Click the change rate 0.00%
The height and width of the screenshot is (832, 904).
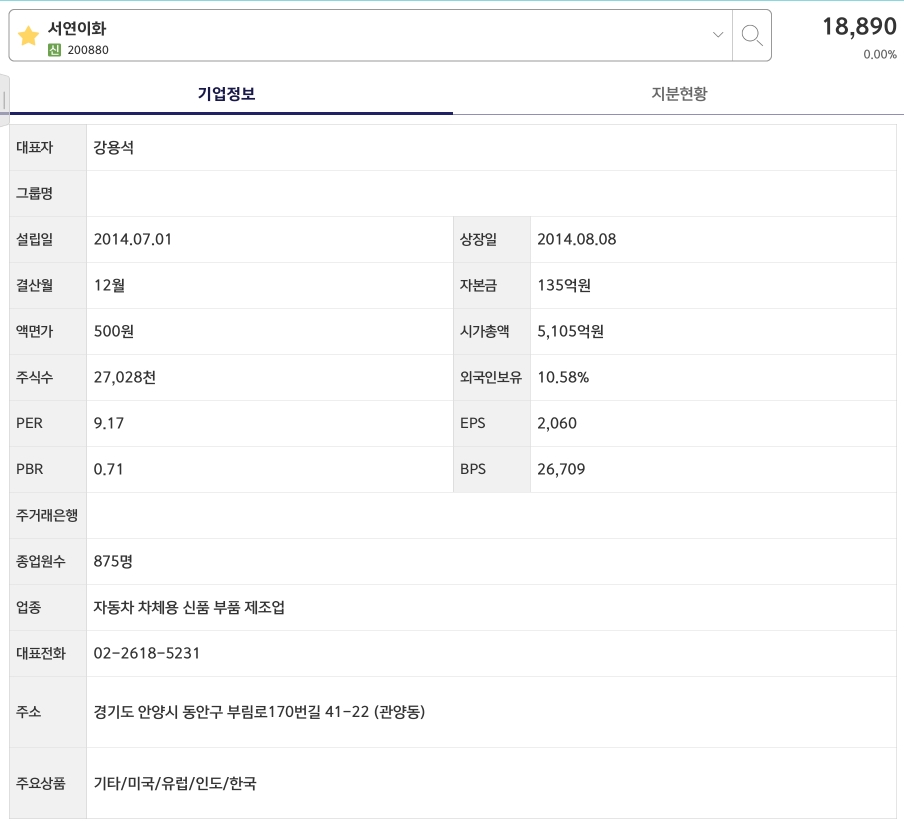point(880,54)
